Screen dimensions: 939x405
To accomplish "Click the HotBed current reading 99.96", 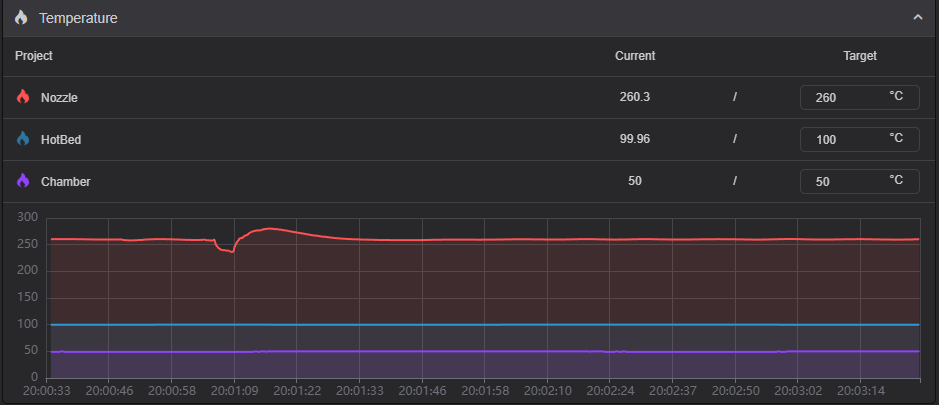I will (x=635, y=140).
